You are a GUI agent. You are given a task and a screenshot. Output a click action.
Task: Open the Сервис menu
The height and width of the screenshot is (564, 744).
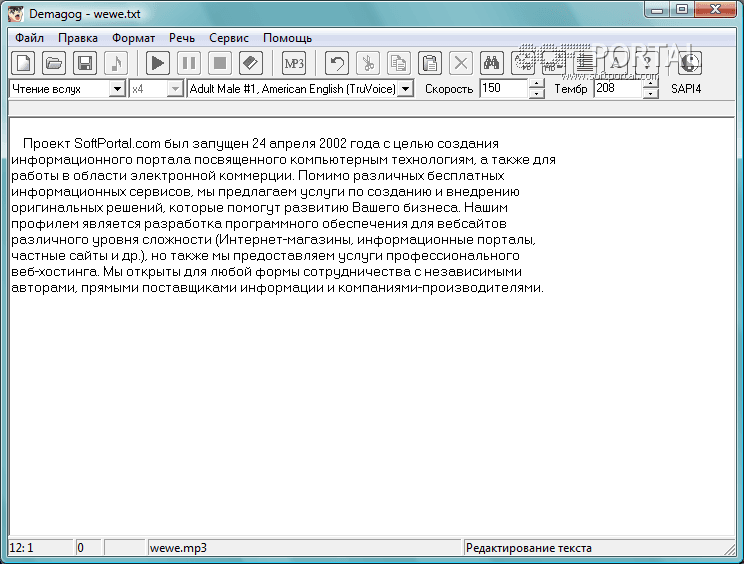[229, 38]
